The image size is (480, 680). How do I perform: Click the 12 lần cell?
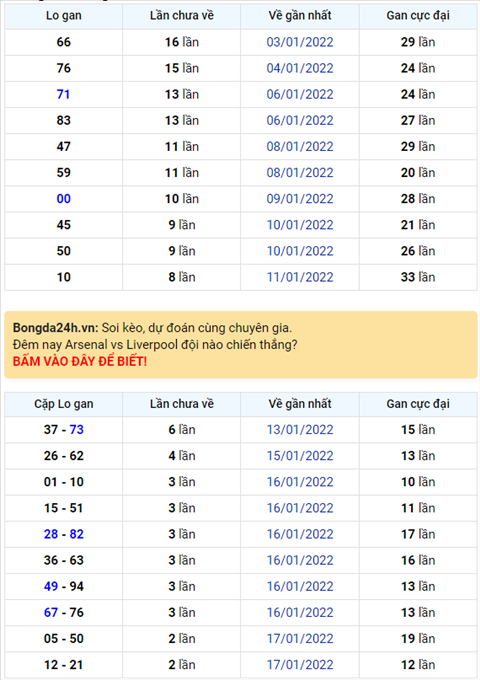click(x=418, y=665)
